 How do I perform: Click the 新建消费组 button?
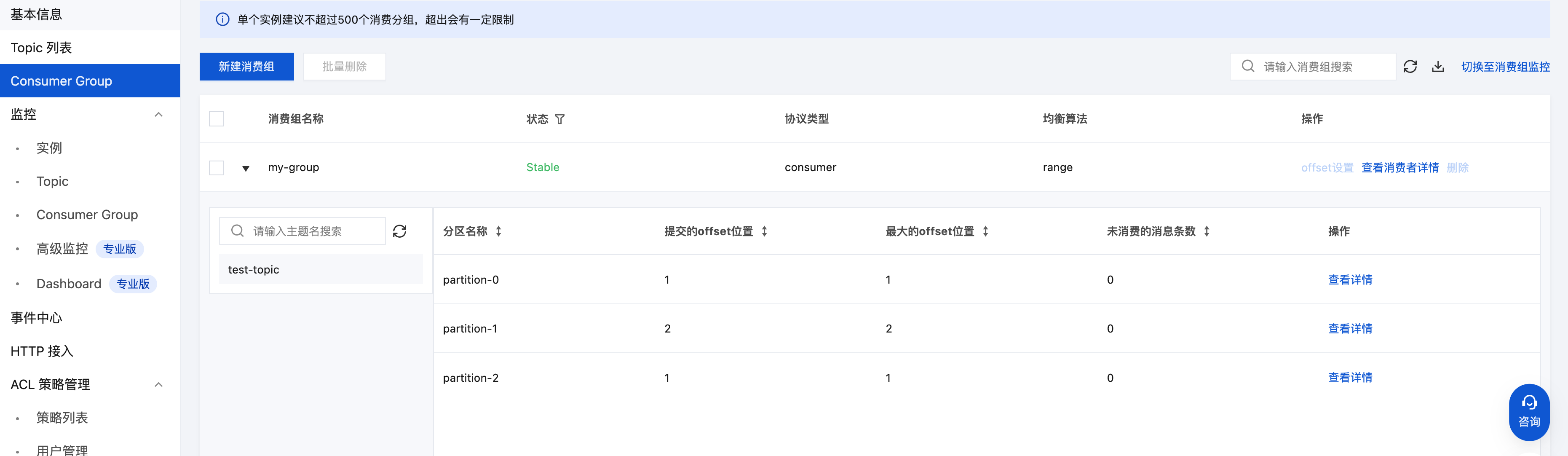click(246, 66)
